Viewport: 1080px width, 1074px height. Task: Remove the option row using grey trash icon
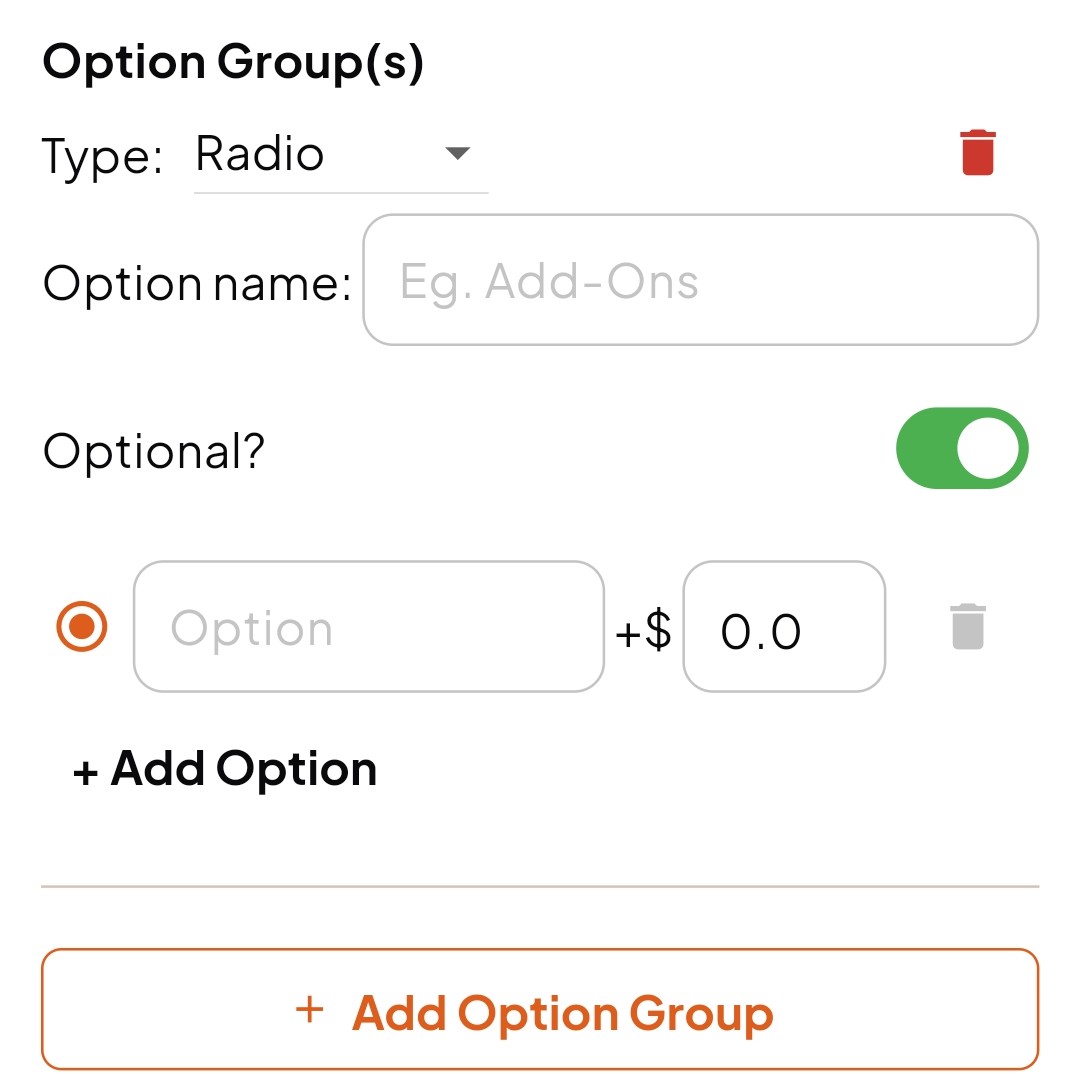[967, 626]
